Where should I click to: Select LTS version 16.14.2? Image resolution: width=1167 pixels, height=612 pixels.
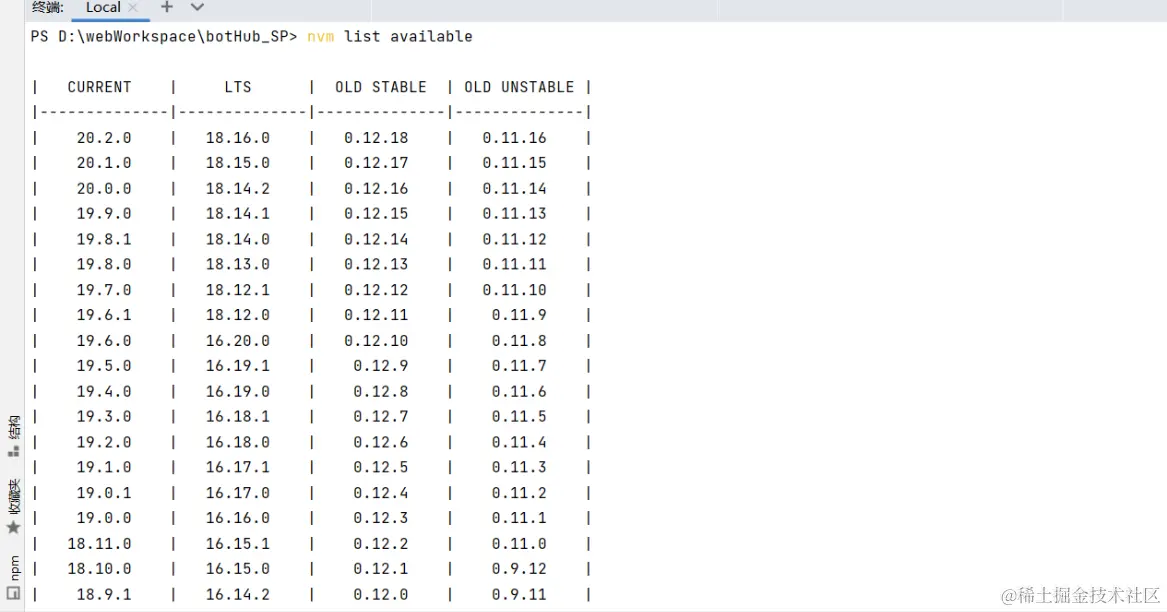(x=237, y=594)
